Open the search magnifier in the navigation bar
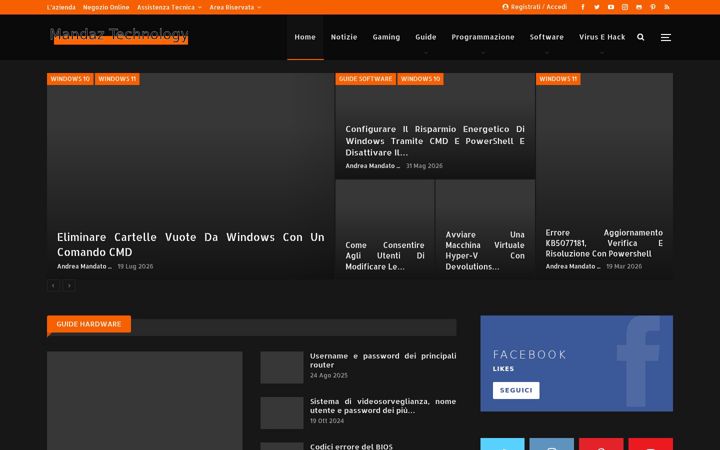Image resolution: width=720 pixels, height=450 pixels. (641, 37)
